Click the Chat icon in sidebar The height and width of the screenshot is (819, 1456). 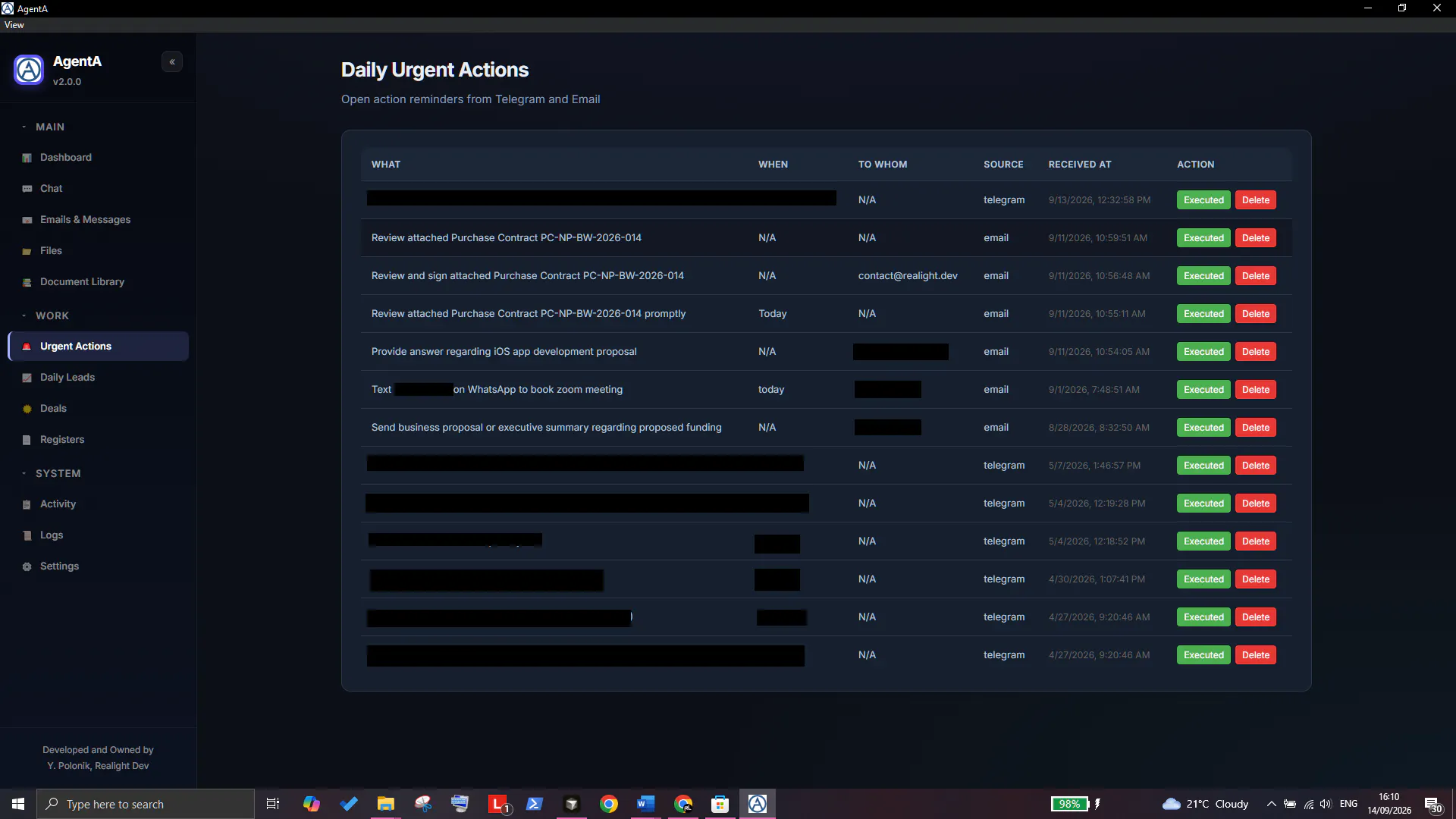[x=27, y=189]
